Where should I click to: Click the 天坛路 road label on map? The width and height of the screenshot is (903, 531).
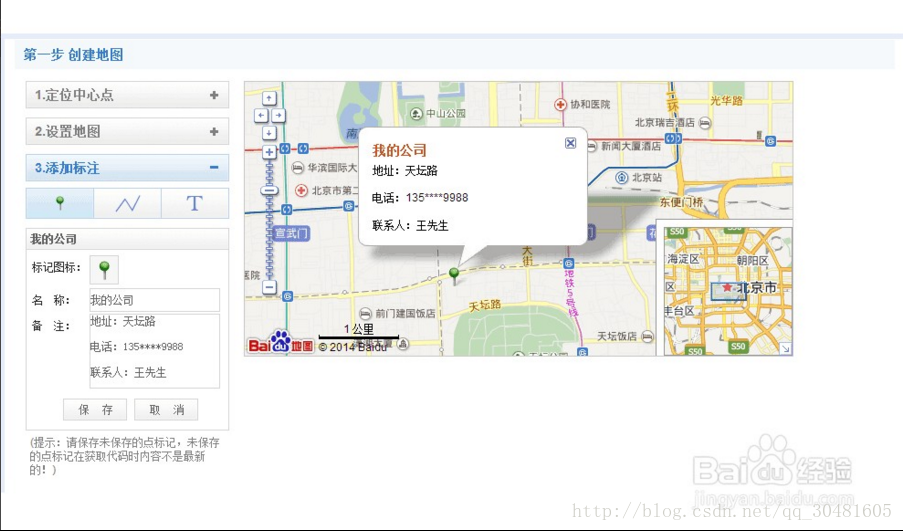coord(484,305)
